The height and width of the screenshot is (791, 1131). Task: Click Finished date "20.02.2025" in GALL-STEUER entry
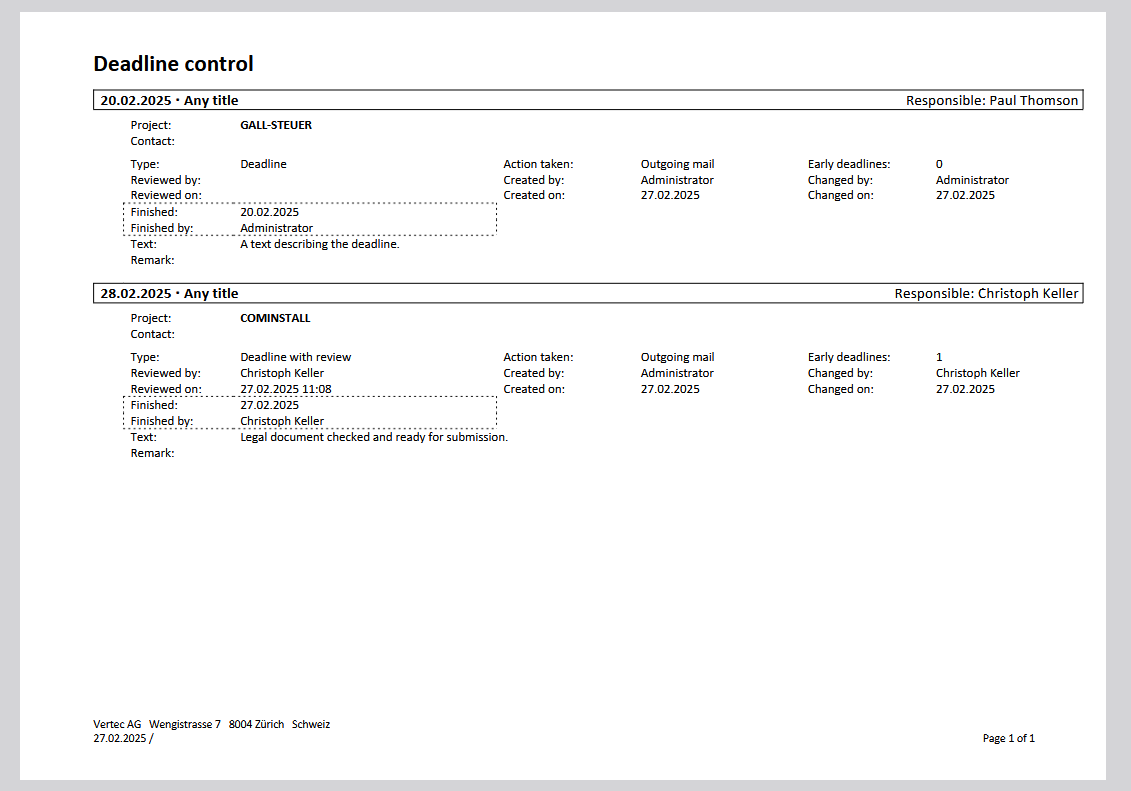(x=269, y=212)
